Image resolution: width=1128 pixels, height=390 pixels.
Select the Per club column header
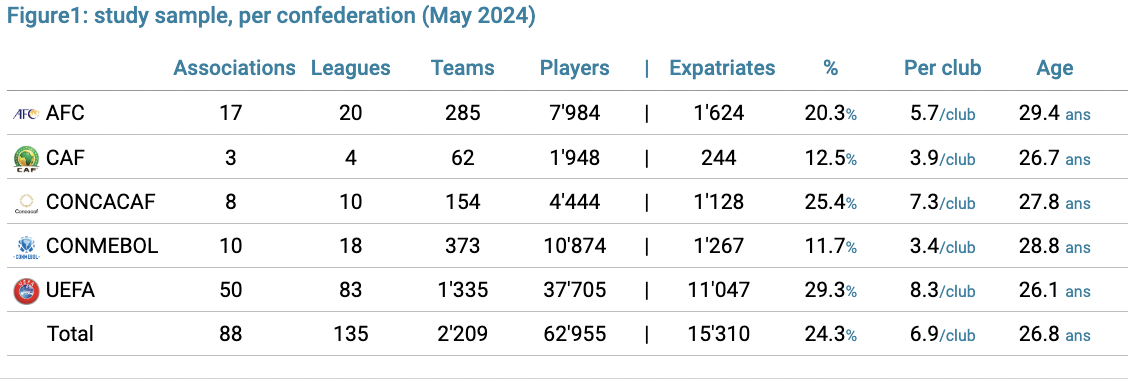pos(942,68)
